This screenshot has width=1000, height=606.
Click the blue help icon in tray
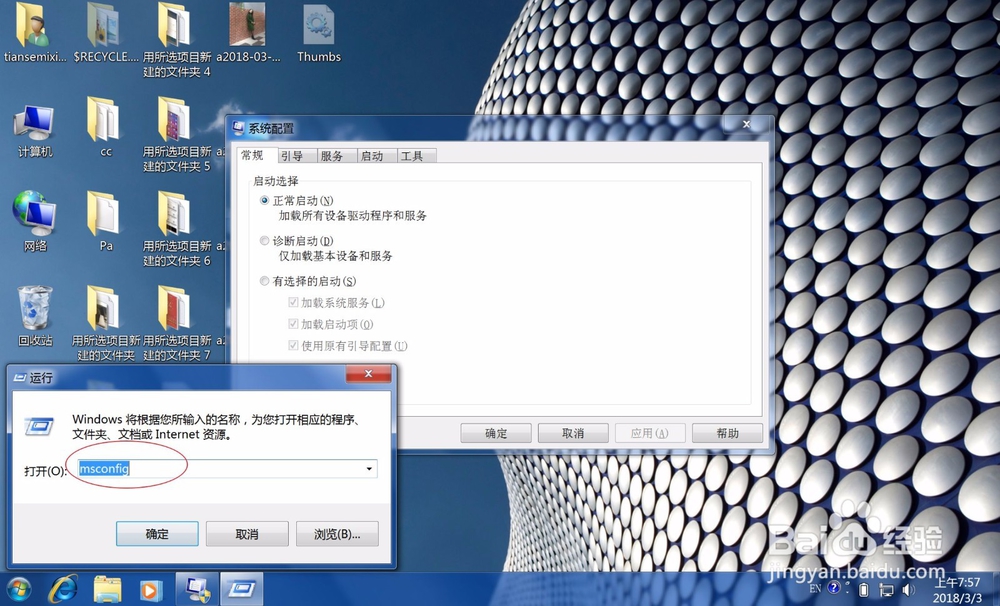834,588
